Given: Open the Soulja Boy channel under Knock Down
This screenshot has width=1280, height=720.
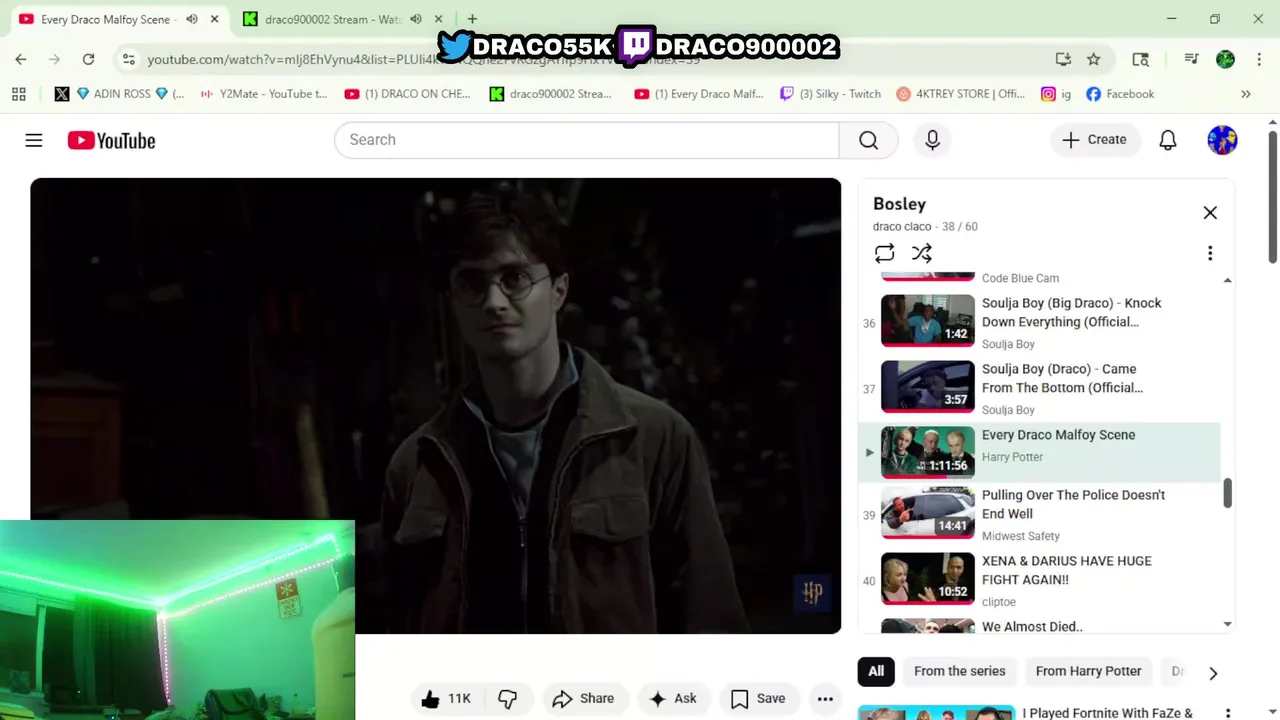Looking at the screenshot, I should click(1008, 344).
